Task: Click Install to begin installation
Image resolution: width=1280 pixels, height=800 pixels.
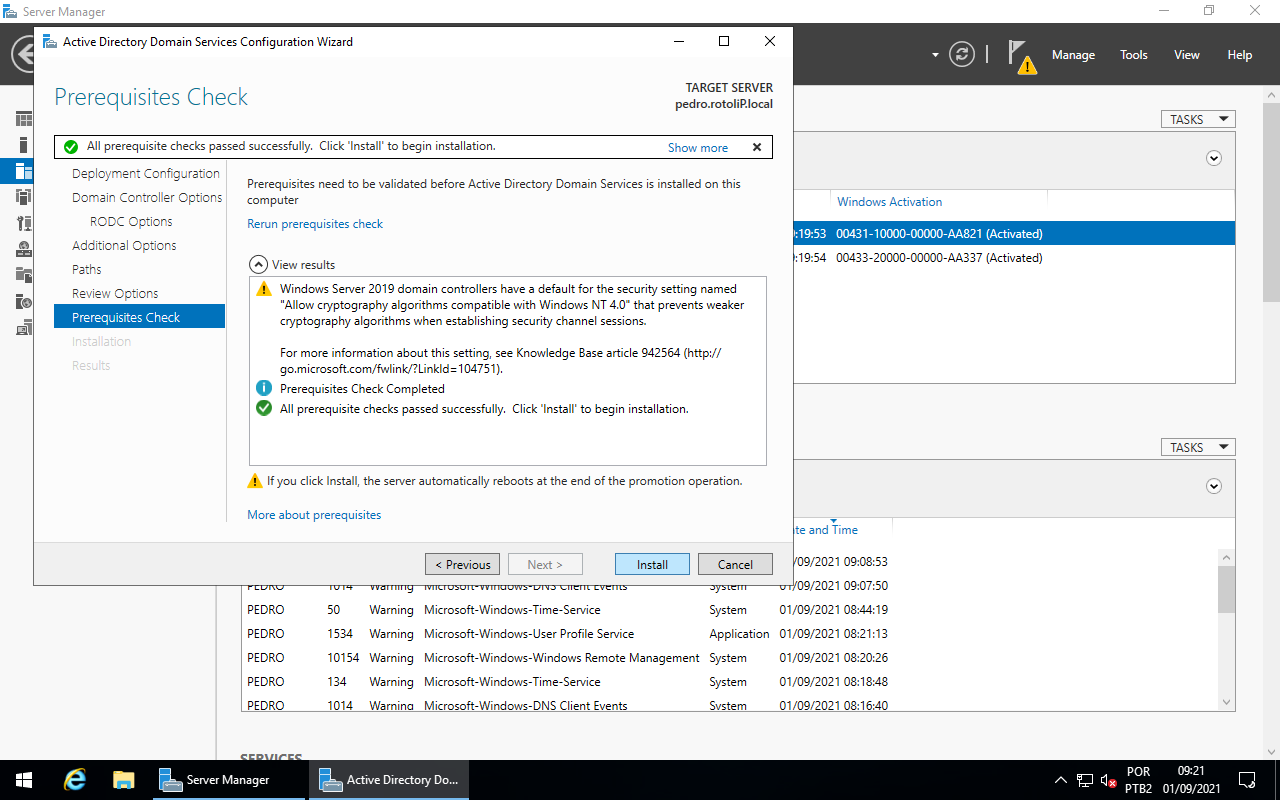Action: click(x=652, y=563)
